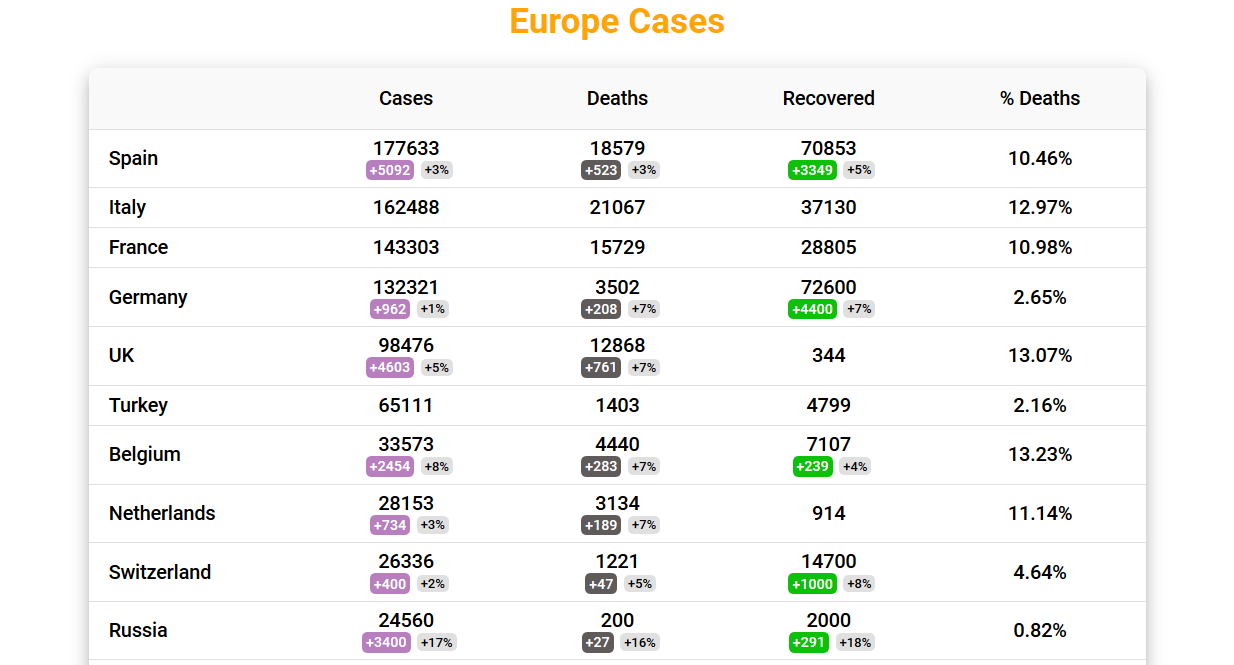Click Spain's total cases 177633
Image resolution: width=1234 pixels, height=665 pixels.
tap(406, 148)
